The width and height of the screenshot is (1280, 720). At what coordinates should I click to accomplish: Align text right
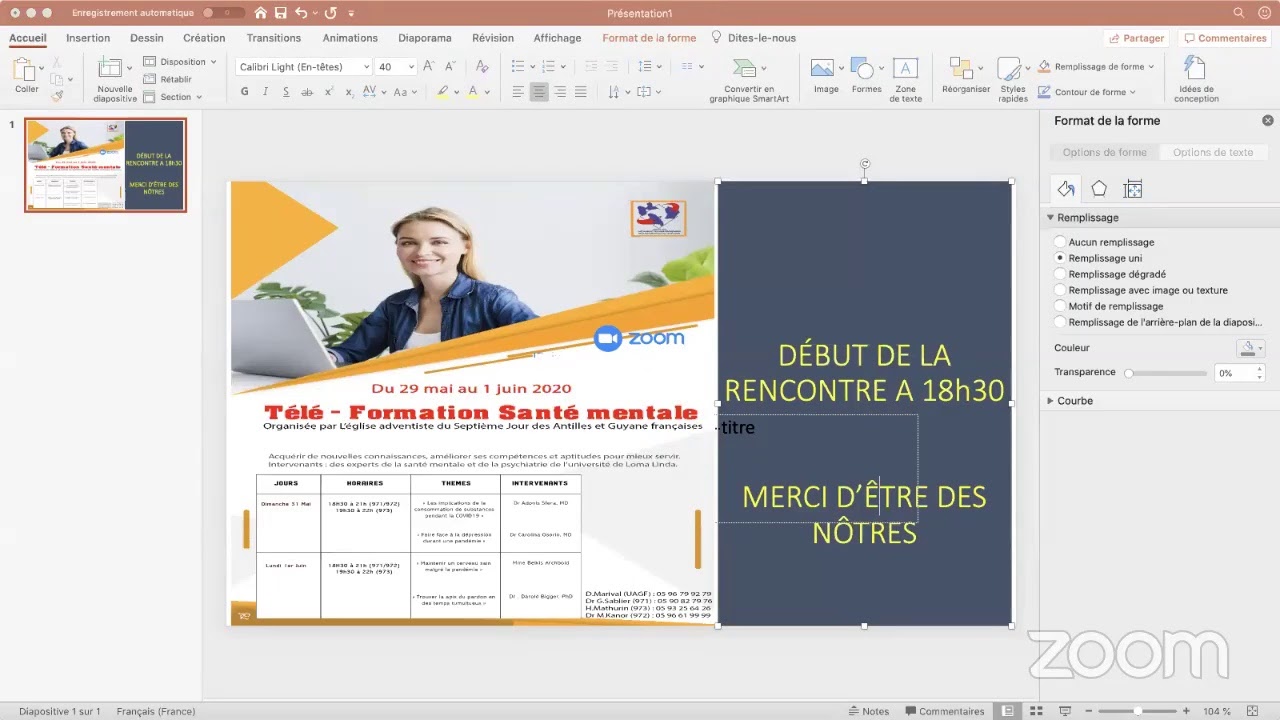pos(560,91)
